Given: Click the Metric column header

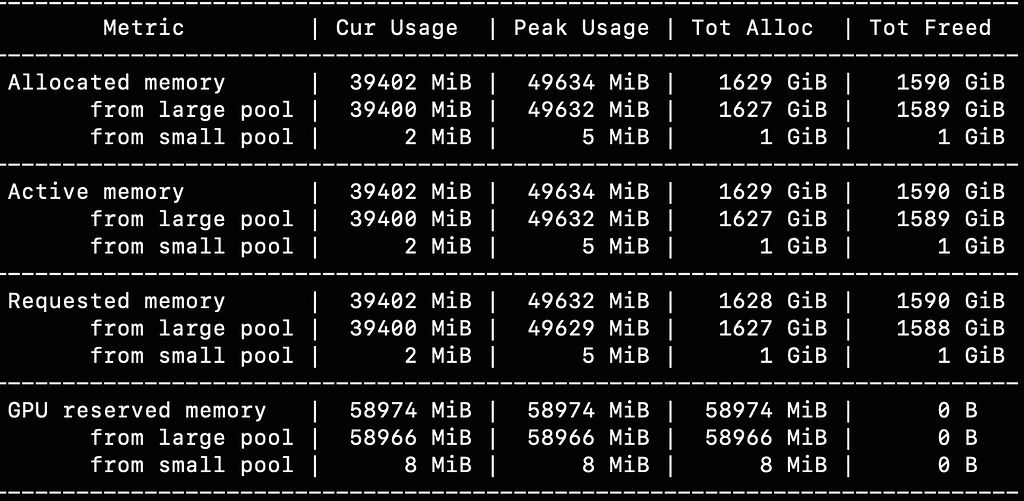Looking at the screenshot, I should 144,27.
